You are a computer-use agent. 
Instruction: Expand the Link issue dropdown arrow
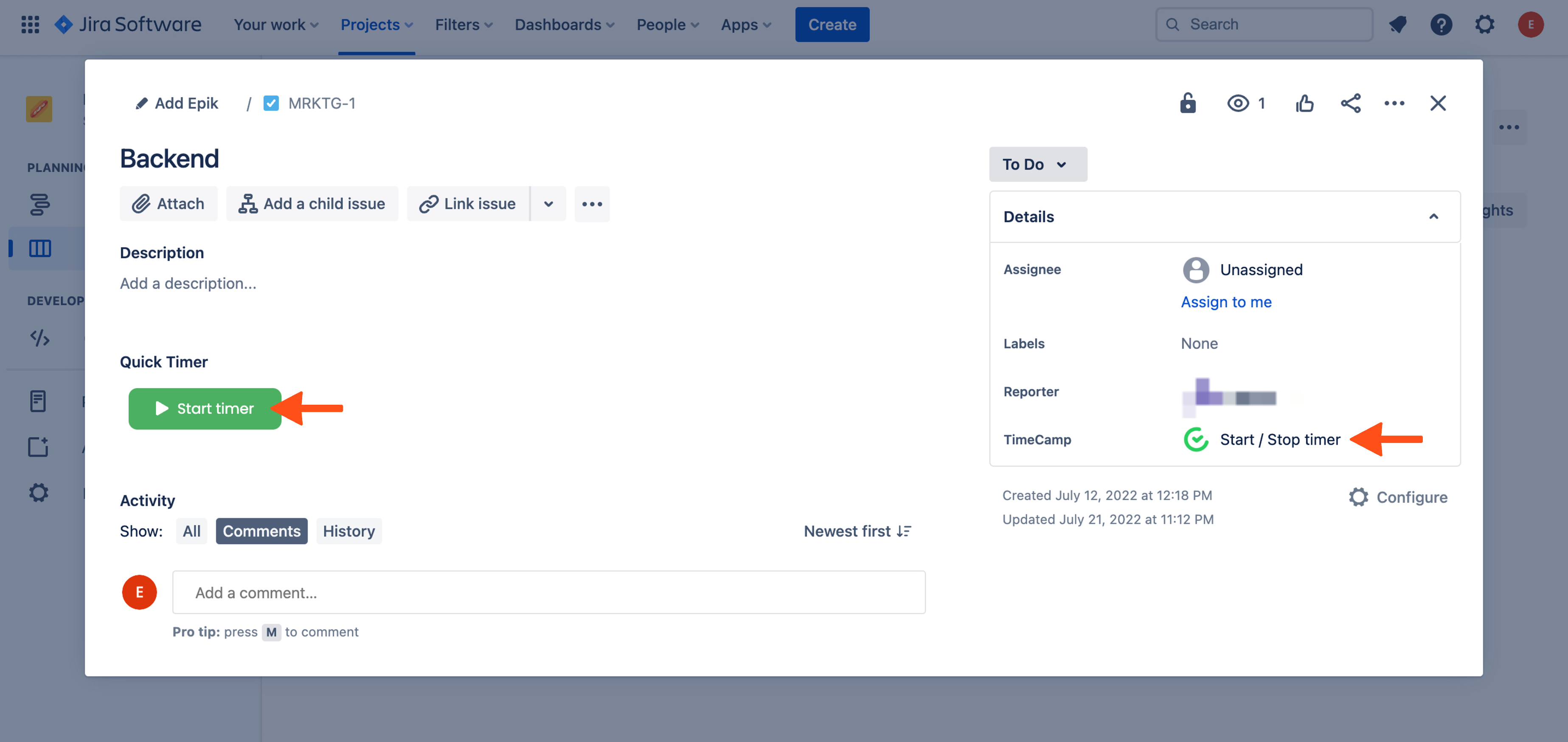click(548, 204)
